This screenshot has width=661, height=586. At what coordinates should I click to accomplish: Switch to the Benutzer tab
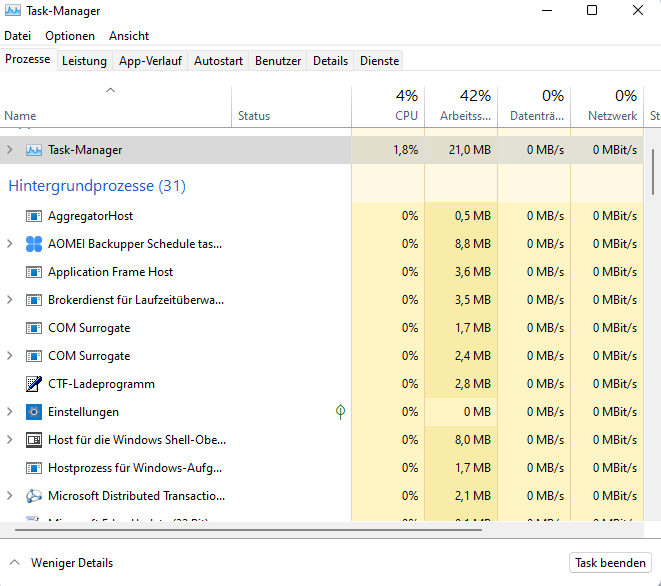(278, 61)
